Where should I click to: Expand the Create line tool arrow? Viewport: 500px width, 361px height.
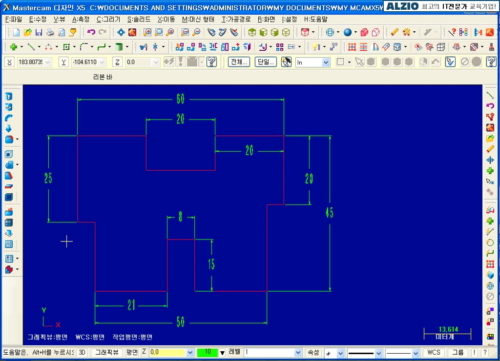38,47
